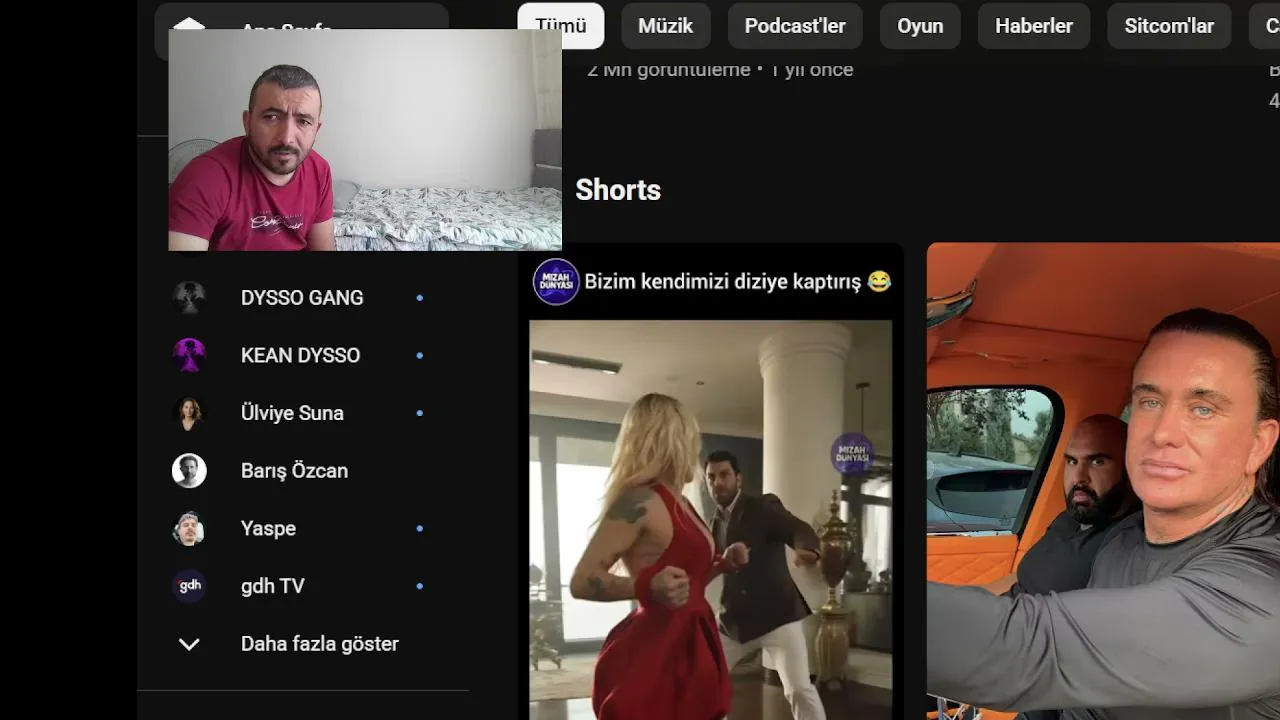Select the Yaspe channel avatar
Image resolution: width=1280 pixels, height=720 pixels.
tap(189, 528)
